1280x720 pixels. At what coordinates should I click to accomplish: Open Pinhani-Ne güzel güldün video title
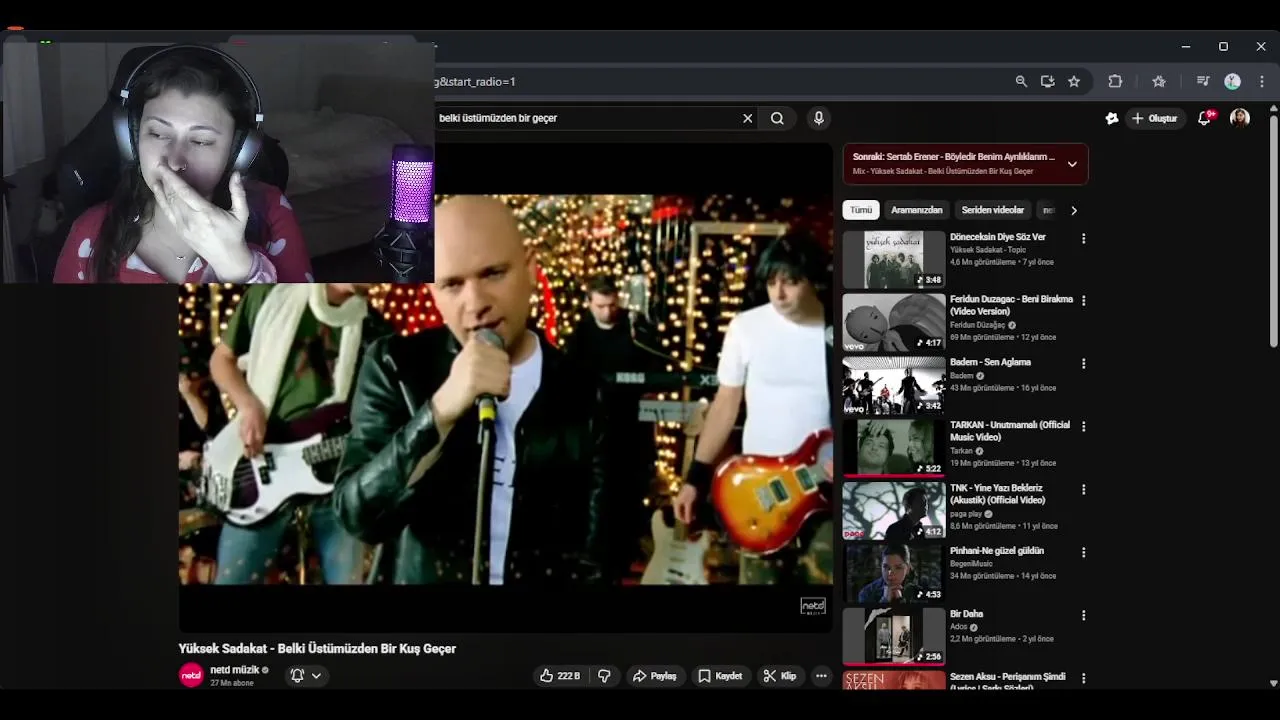click(x=997, y=551)
